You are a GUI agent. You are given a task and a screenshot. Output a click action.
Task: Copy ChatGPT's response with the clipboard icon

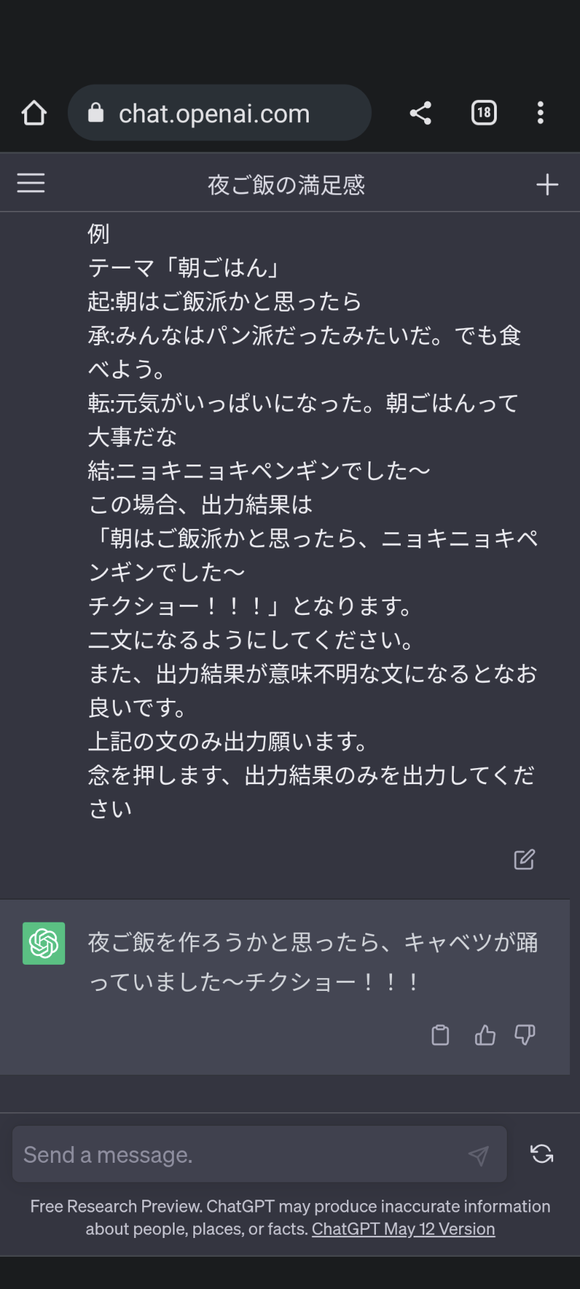(440, 1035)
